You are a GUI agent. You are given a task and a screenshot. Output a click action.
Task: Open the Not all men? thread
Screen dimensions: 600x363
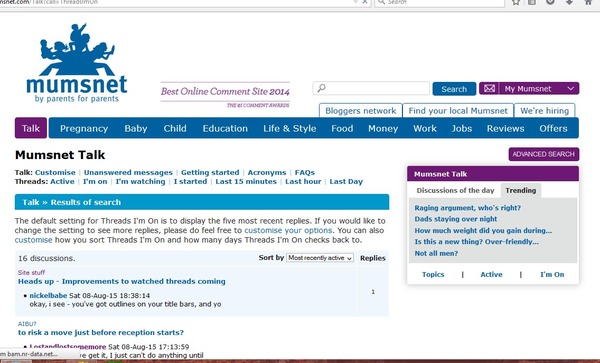coord(436,254)
